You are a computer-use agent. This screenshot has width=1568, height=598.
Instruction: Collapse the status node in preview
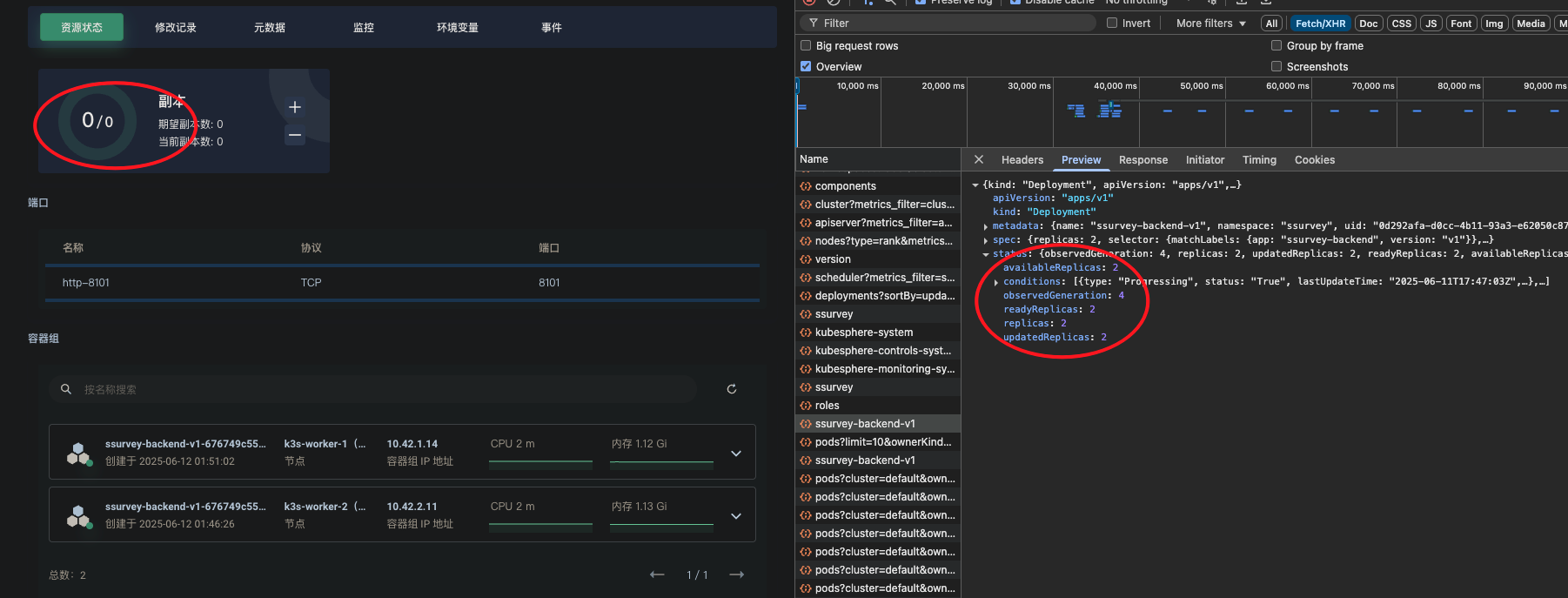[x=986, y=254]
